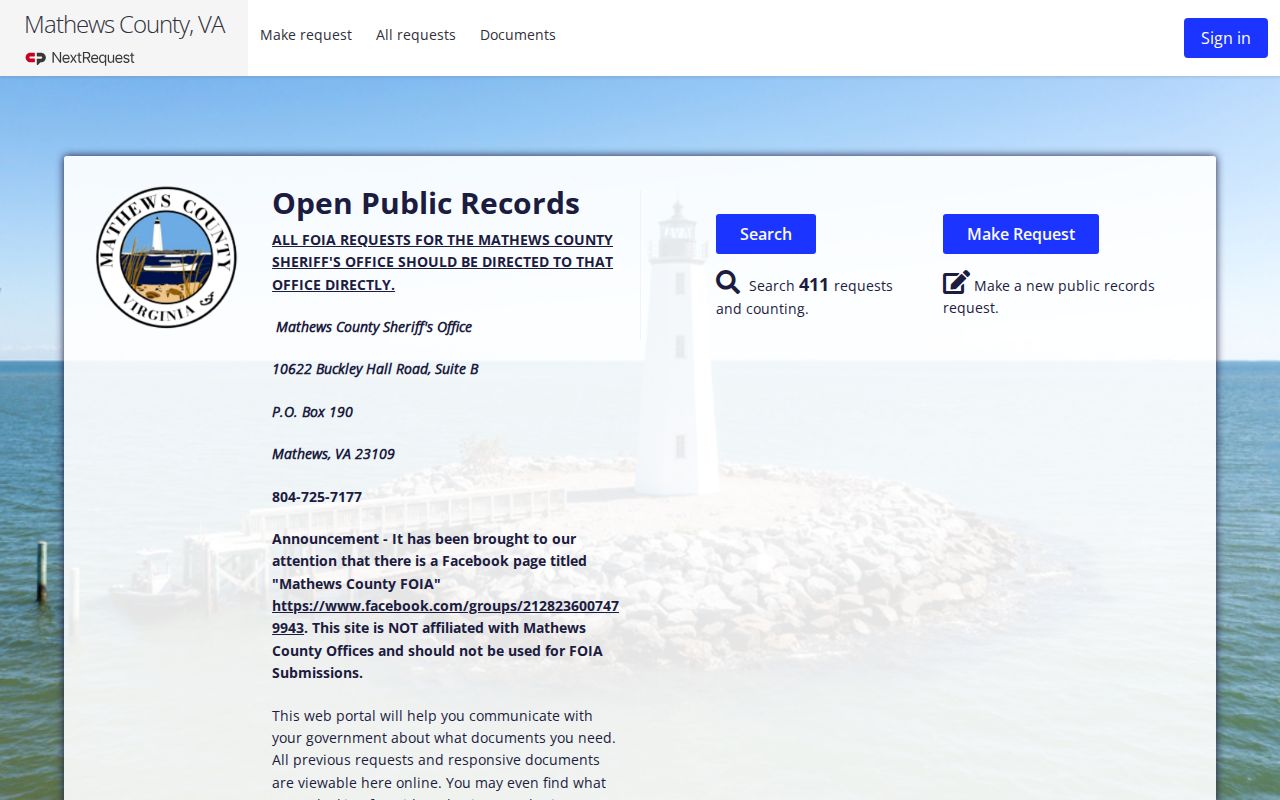Open the Make request menu item
The width and height of the screenshot is (1280, 800).
[306, 35]
